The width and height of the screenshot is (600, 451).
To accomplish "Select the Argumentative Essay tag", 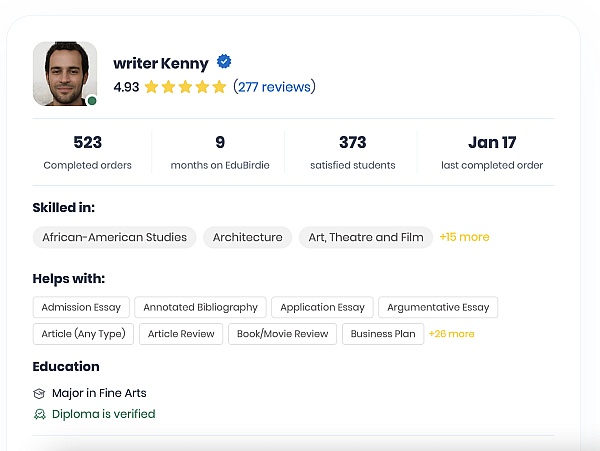I will (438, 307).
